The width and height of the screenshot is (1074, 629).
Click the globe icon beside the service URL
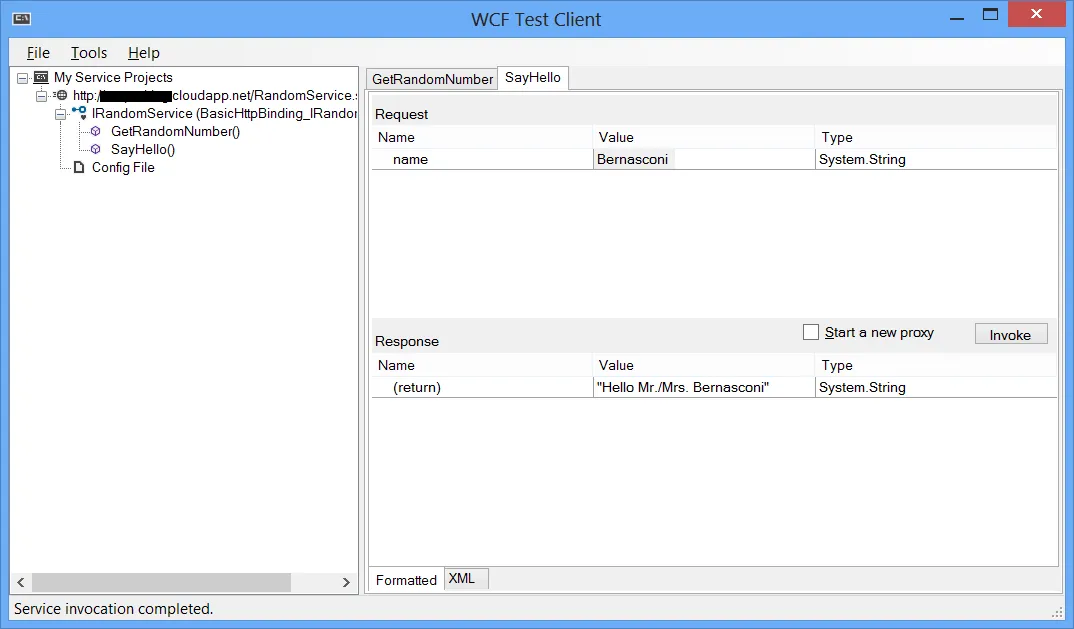(x=62, y=95)
